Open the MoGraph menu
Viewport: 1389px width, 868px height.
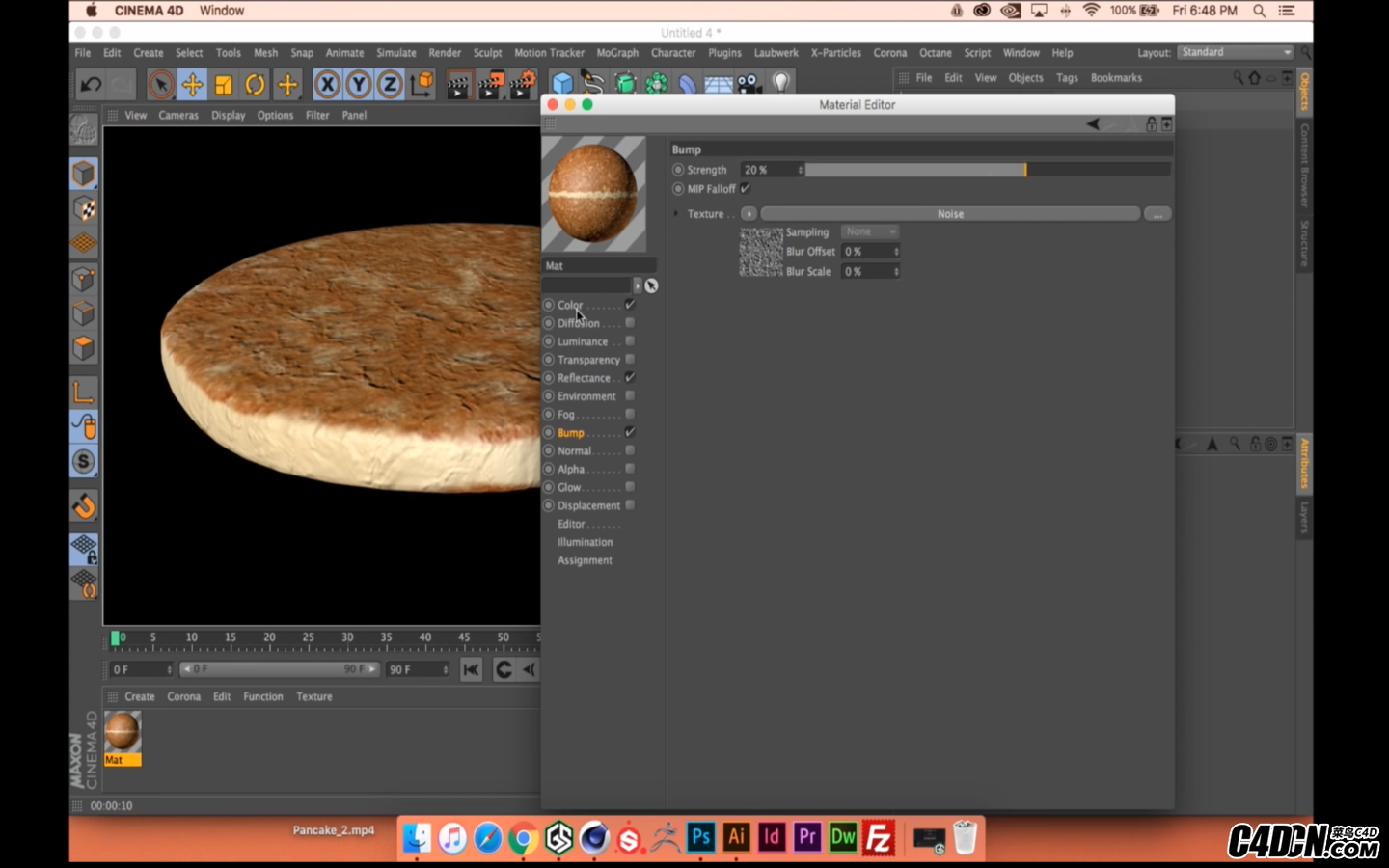617,53
